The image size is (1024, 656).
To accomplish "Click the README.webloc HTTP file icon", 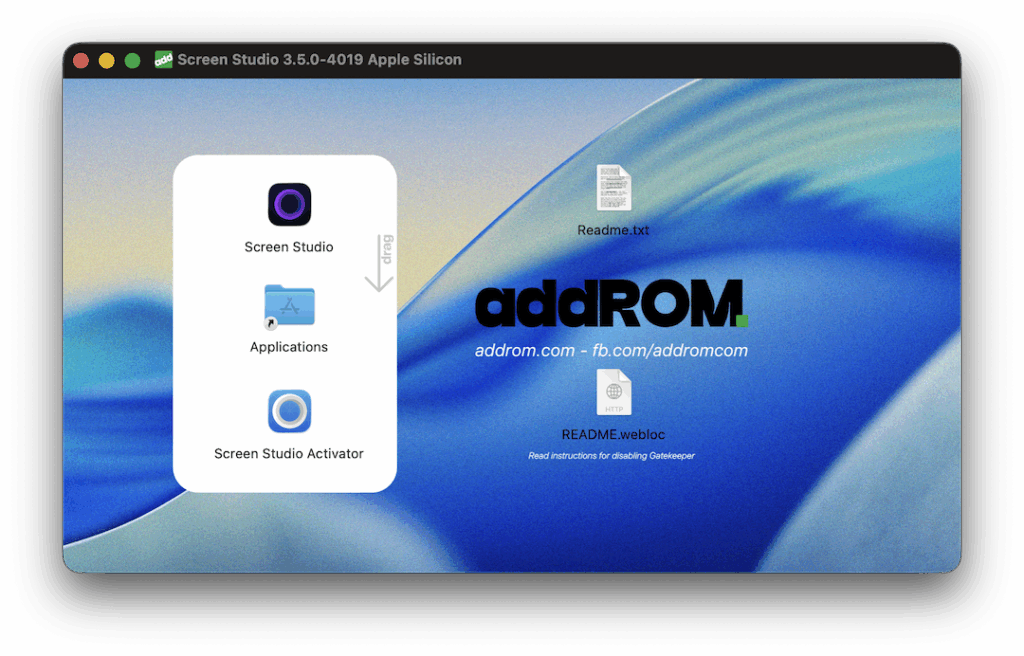I will click(x=613, y=392).
